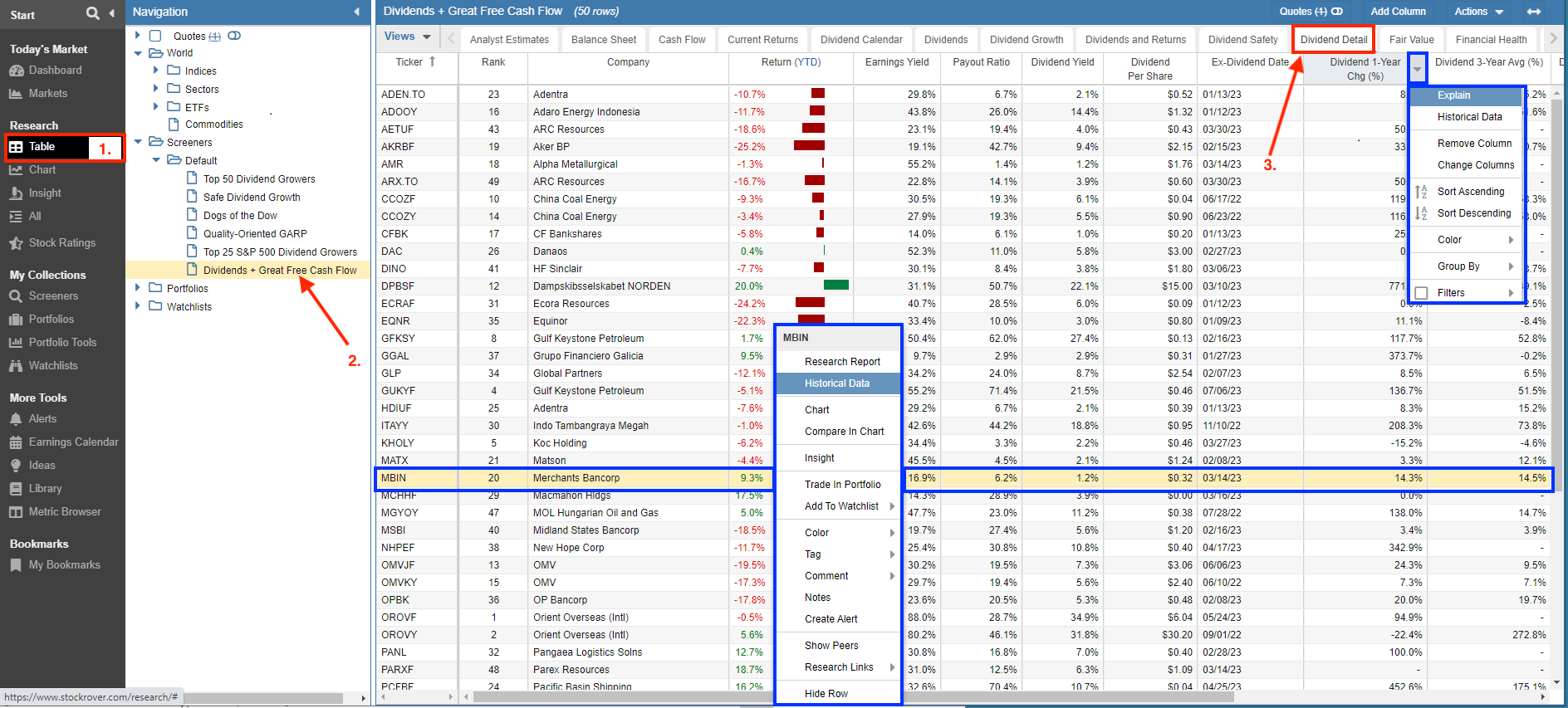Tick the Quotes checkbox in Navigation

point(155,37)
